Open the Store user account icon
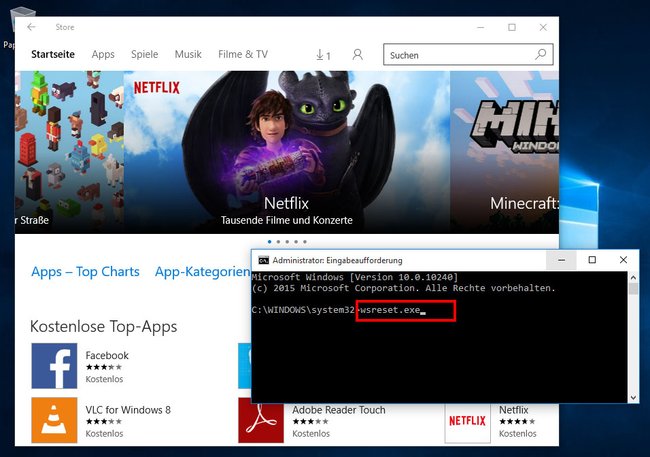 pyautogui.click(x=357, y=54)
